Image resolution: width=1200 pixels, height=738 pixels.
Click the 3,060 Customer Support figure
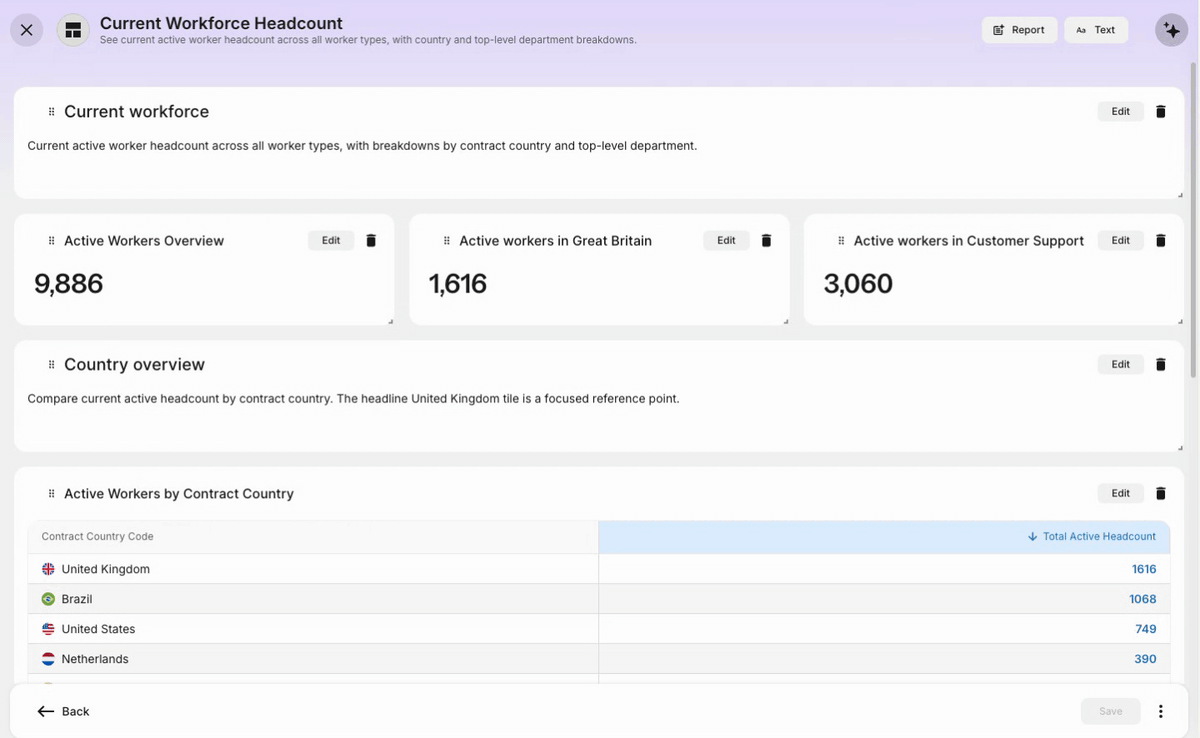pyautogui.click(x=858, y=284)
